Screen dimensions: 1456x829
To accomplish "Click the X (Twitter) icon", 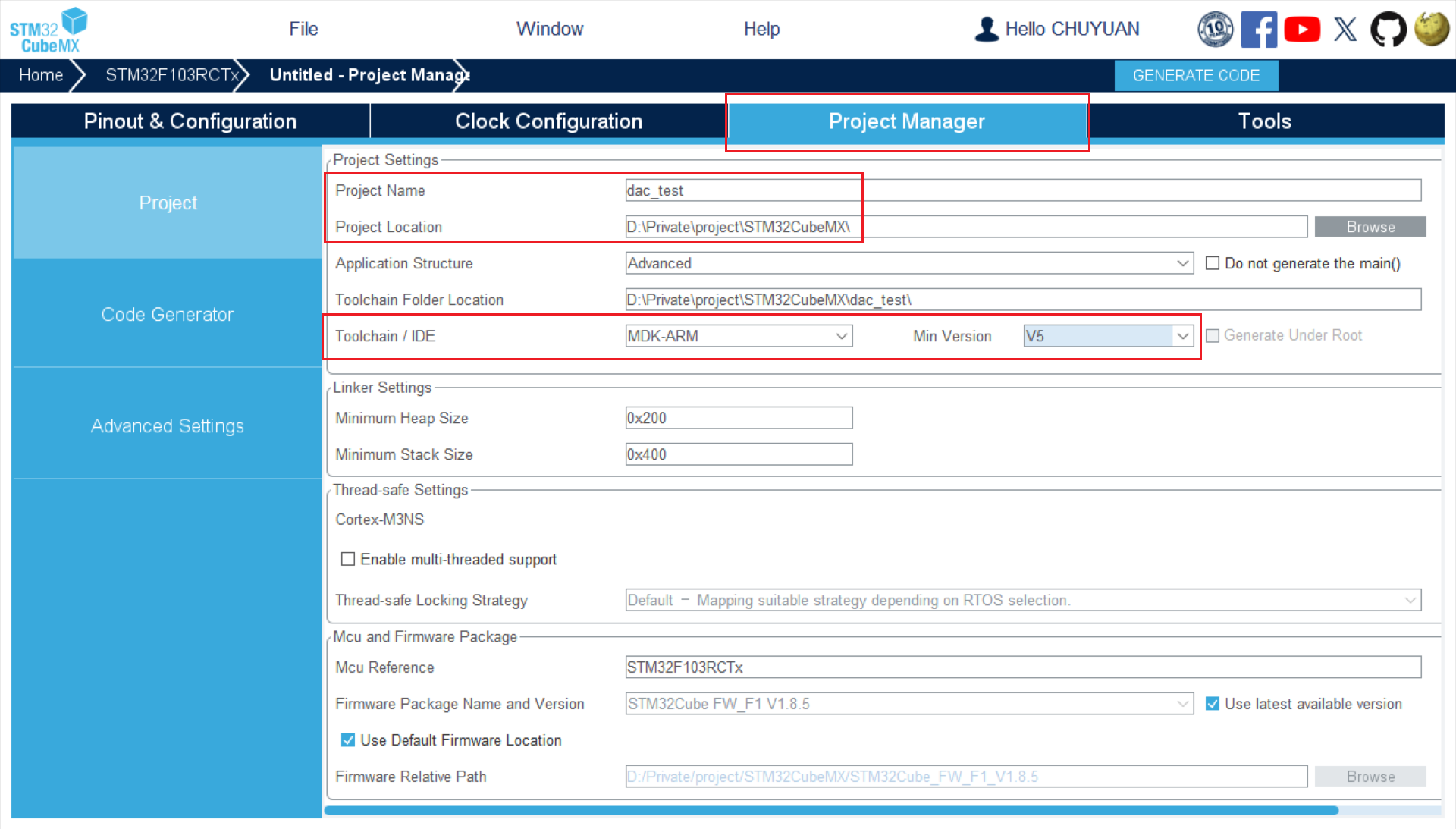I will pos(1345,30).
